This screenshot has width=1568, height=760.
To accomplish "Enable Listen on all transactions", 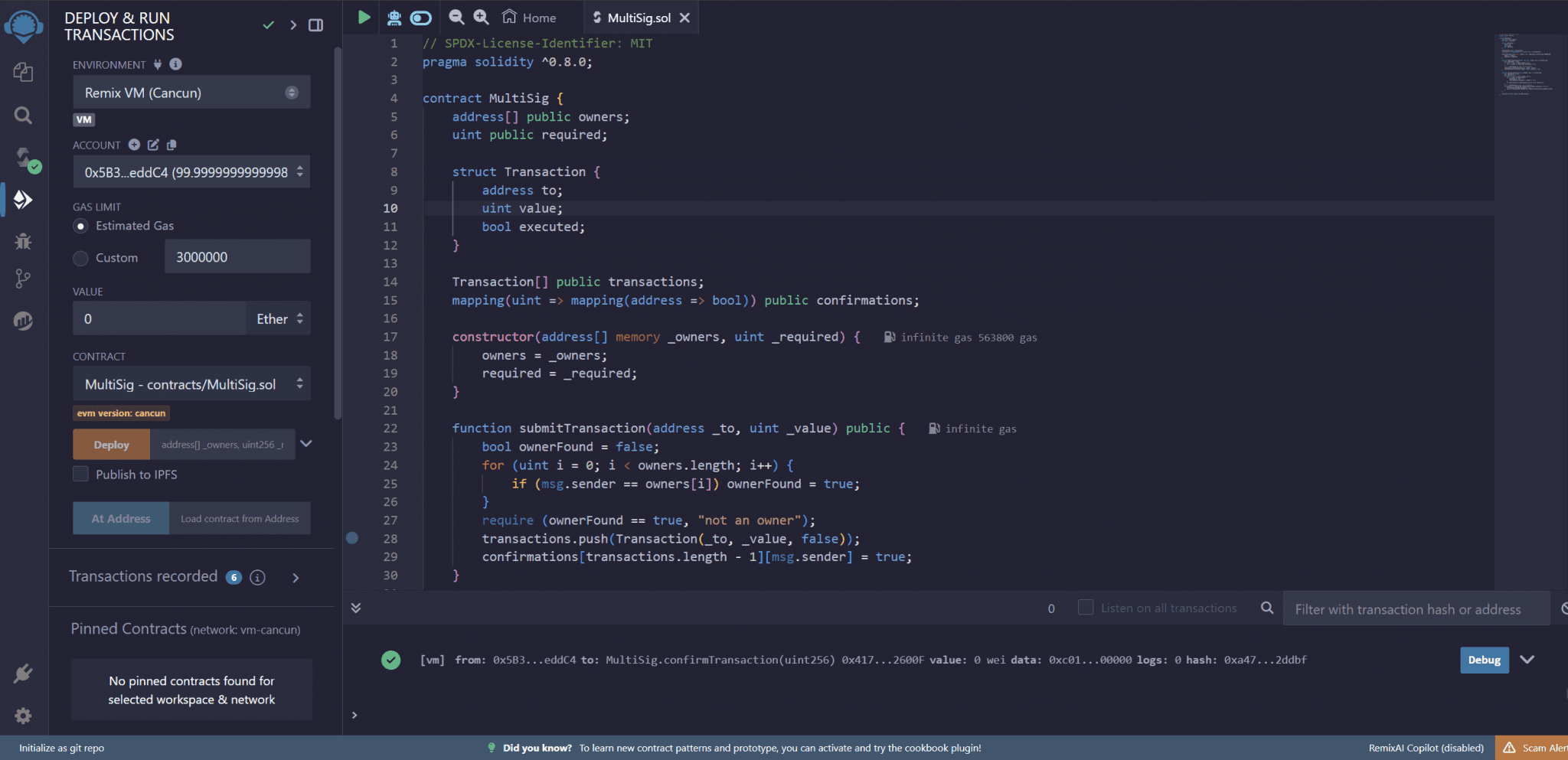I will [1085, 607].
